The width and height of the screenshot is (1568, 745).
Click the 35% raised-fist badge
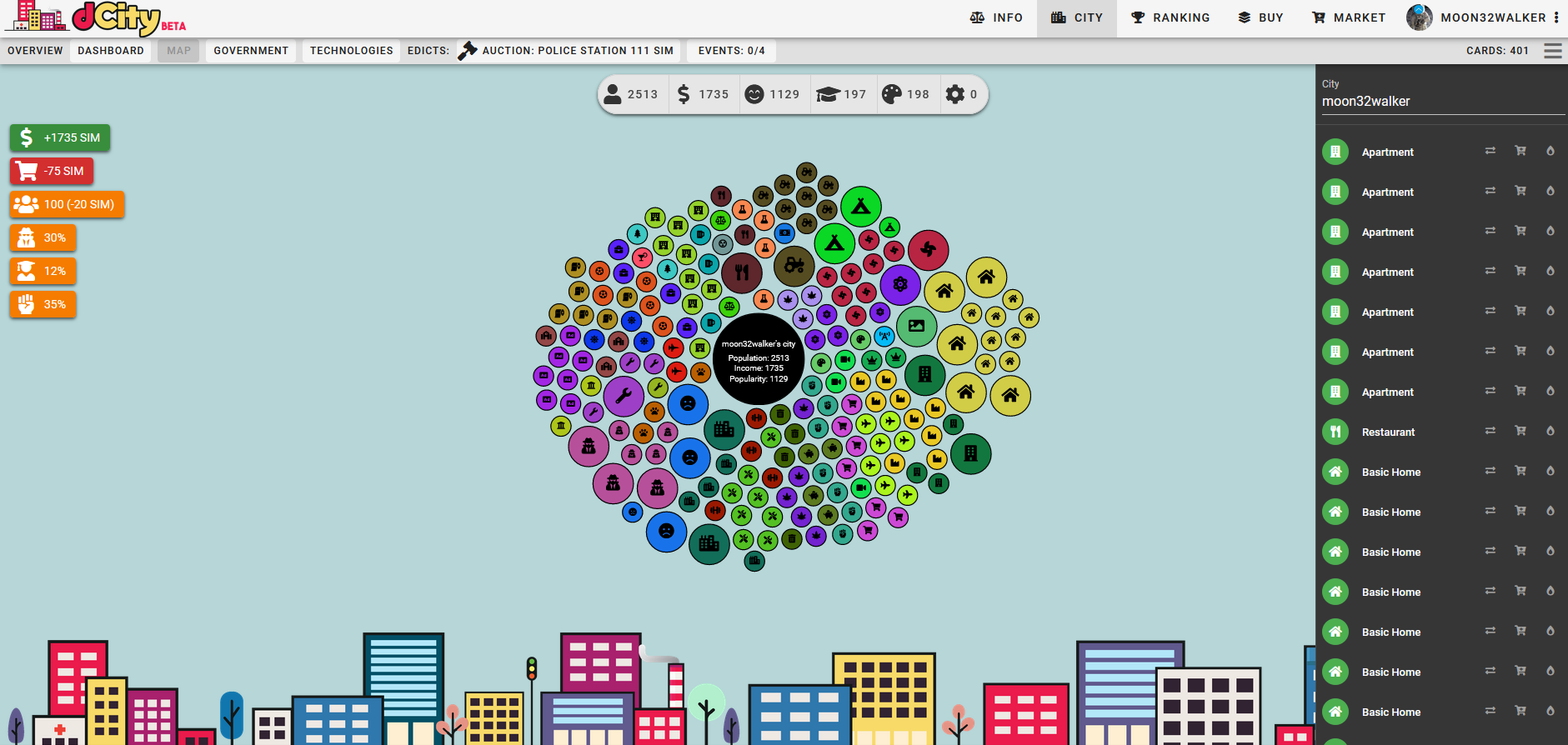[43, 304]
